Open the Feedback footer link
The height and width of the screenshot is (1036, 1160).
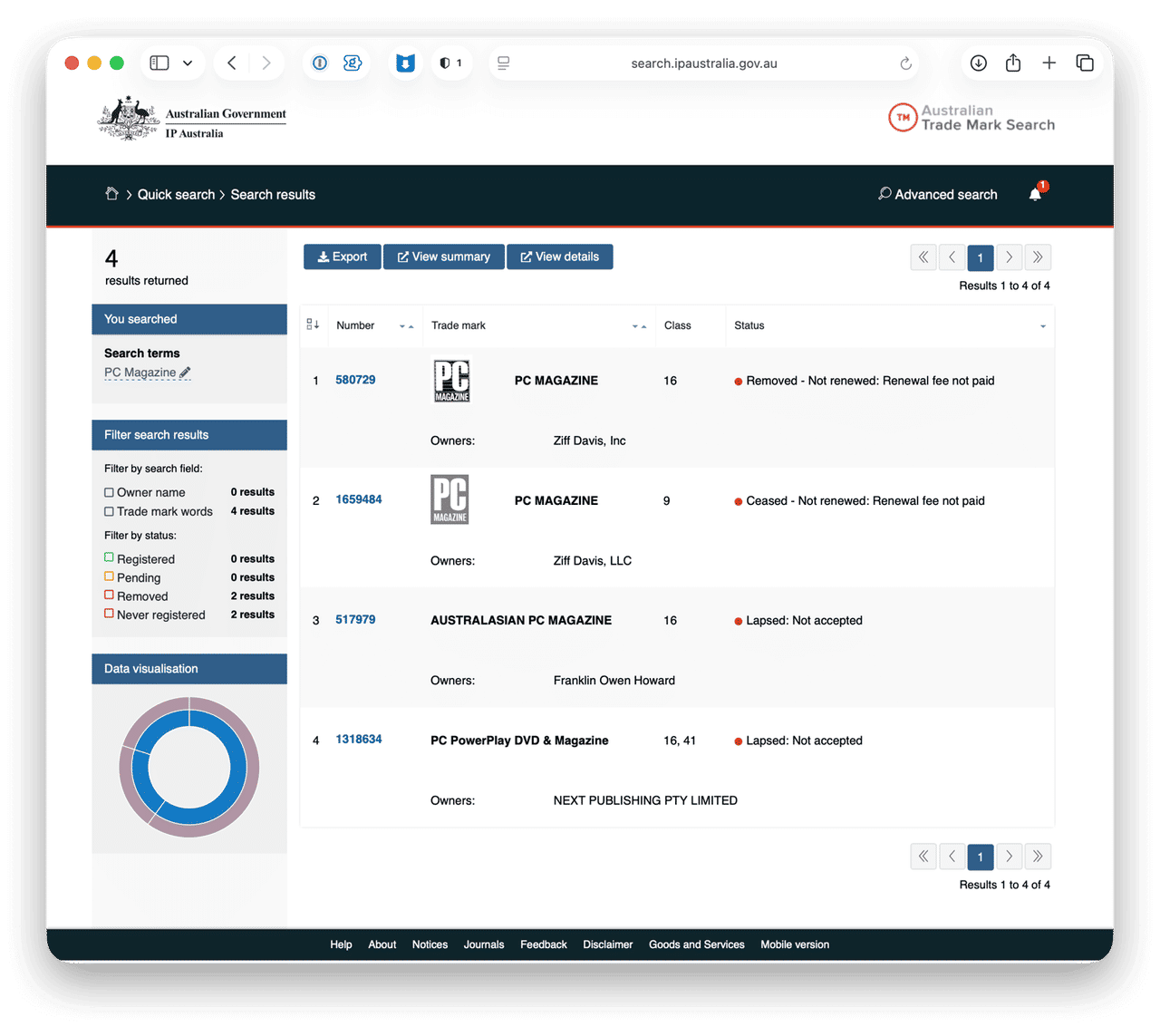pos(544,944)
